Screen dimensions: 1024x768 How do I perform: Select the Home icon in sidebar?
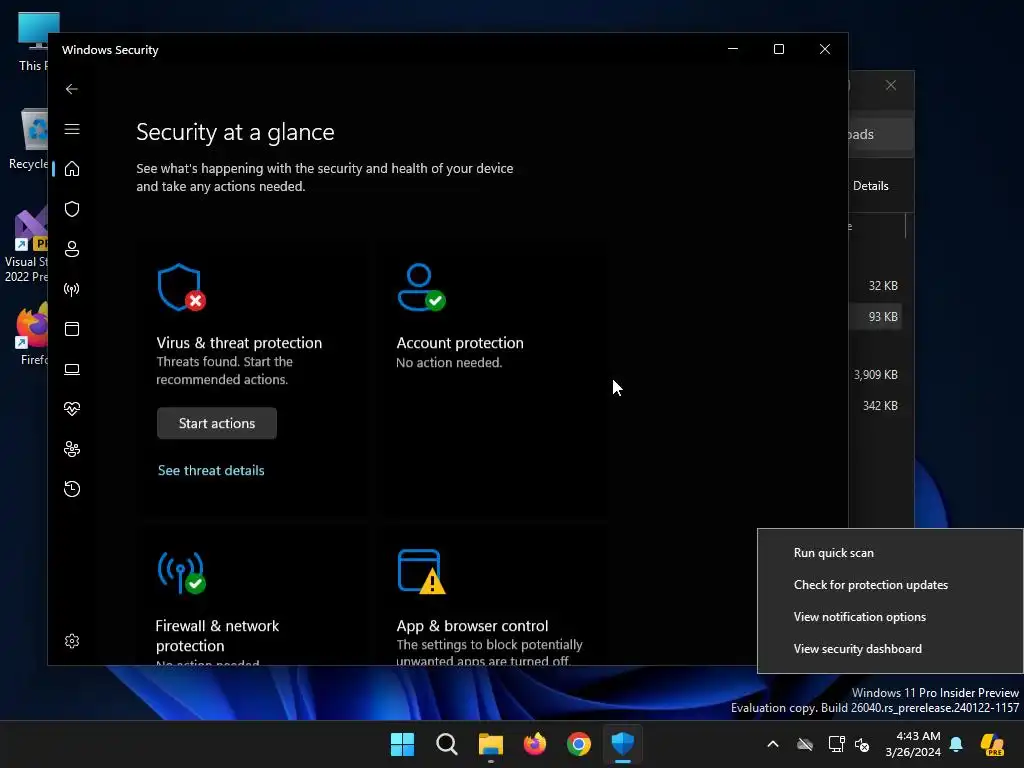tap(72, 168)
